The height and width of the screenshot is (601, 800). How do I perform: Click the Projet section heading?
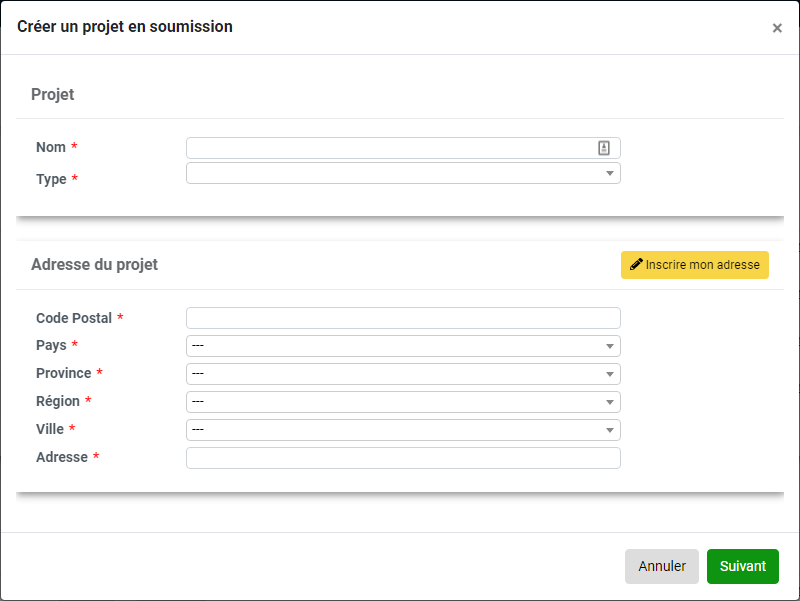tap(53, 94)
